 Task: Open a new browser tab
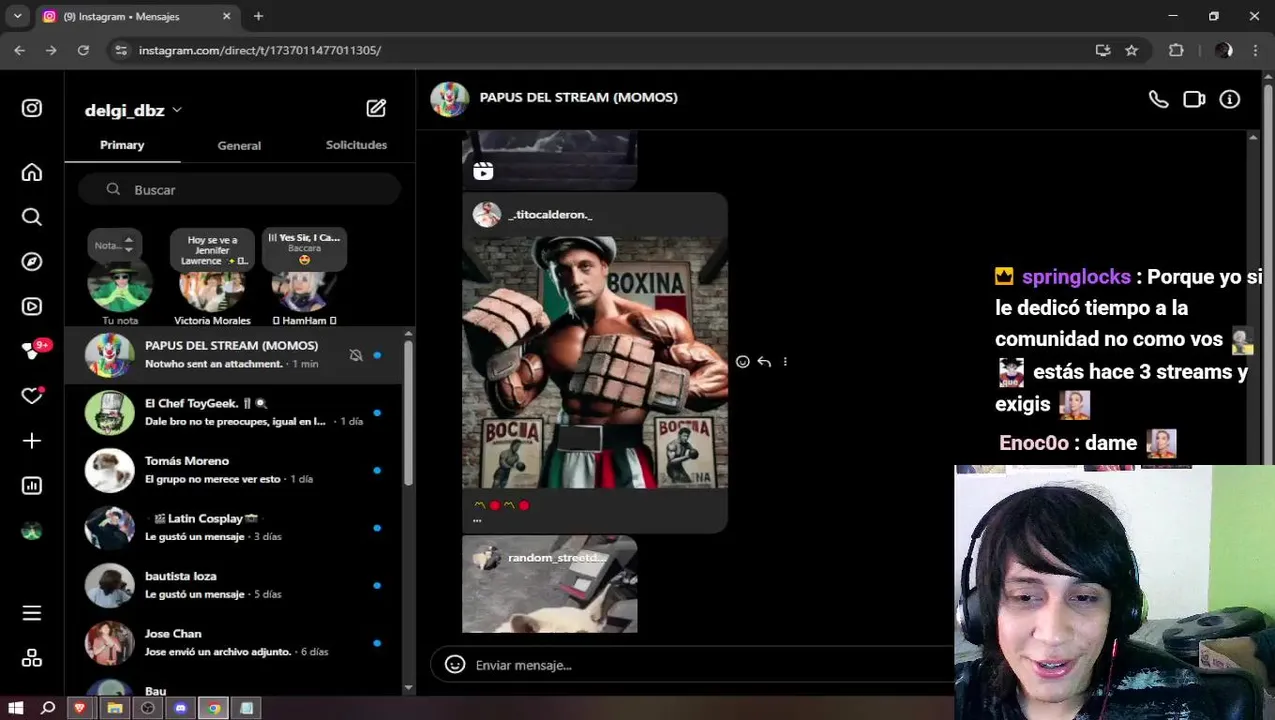(258, 16)
